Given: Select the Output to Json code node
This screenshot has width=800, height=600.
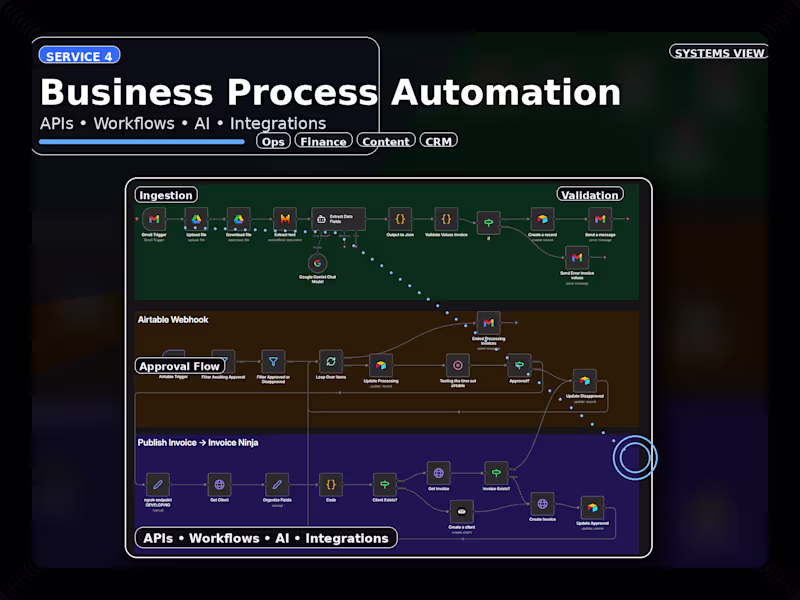Looking at the screenshot, I should point(400,217).
